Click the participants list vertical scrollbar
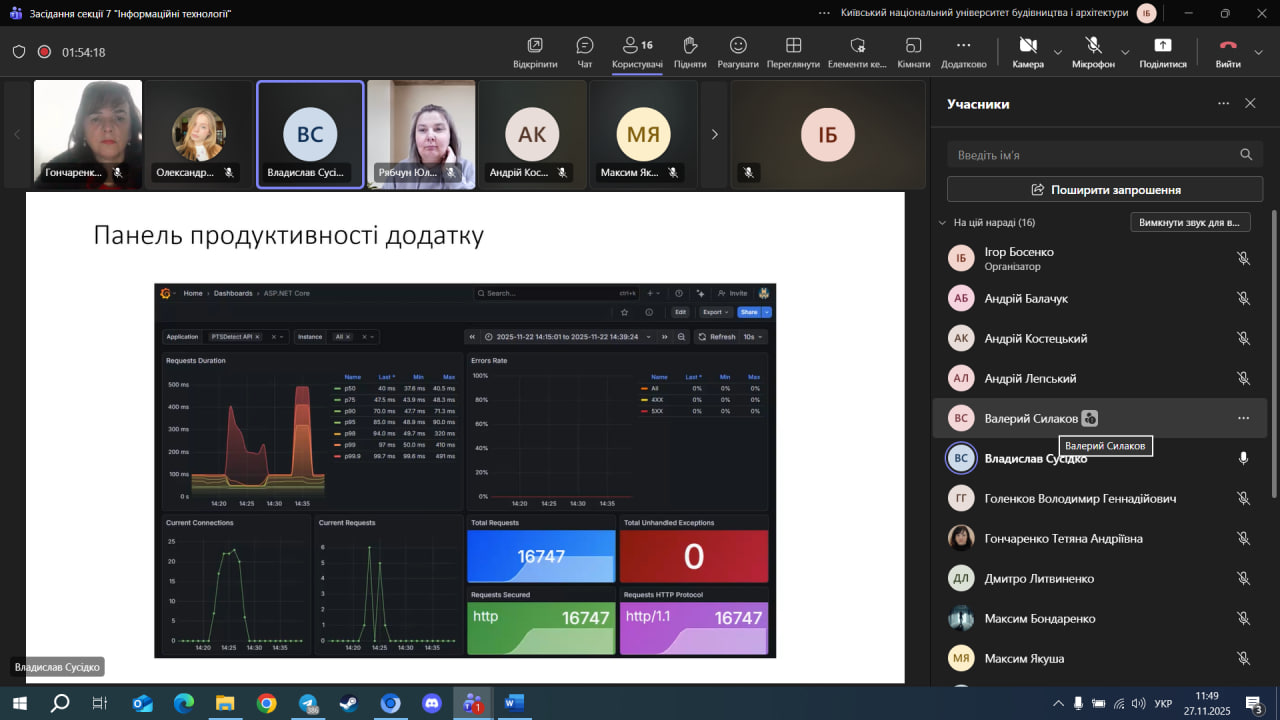The height and width of the screenshot is (720, 1280). click(1273, 350)
